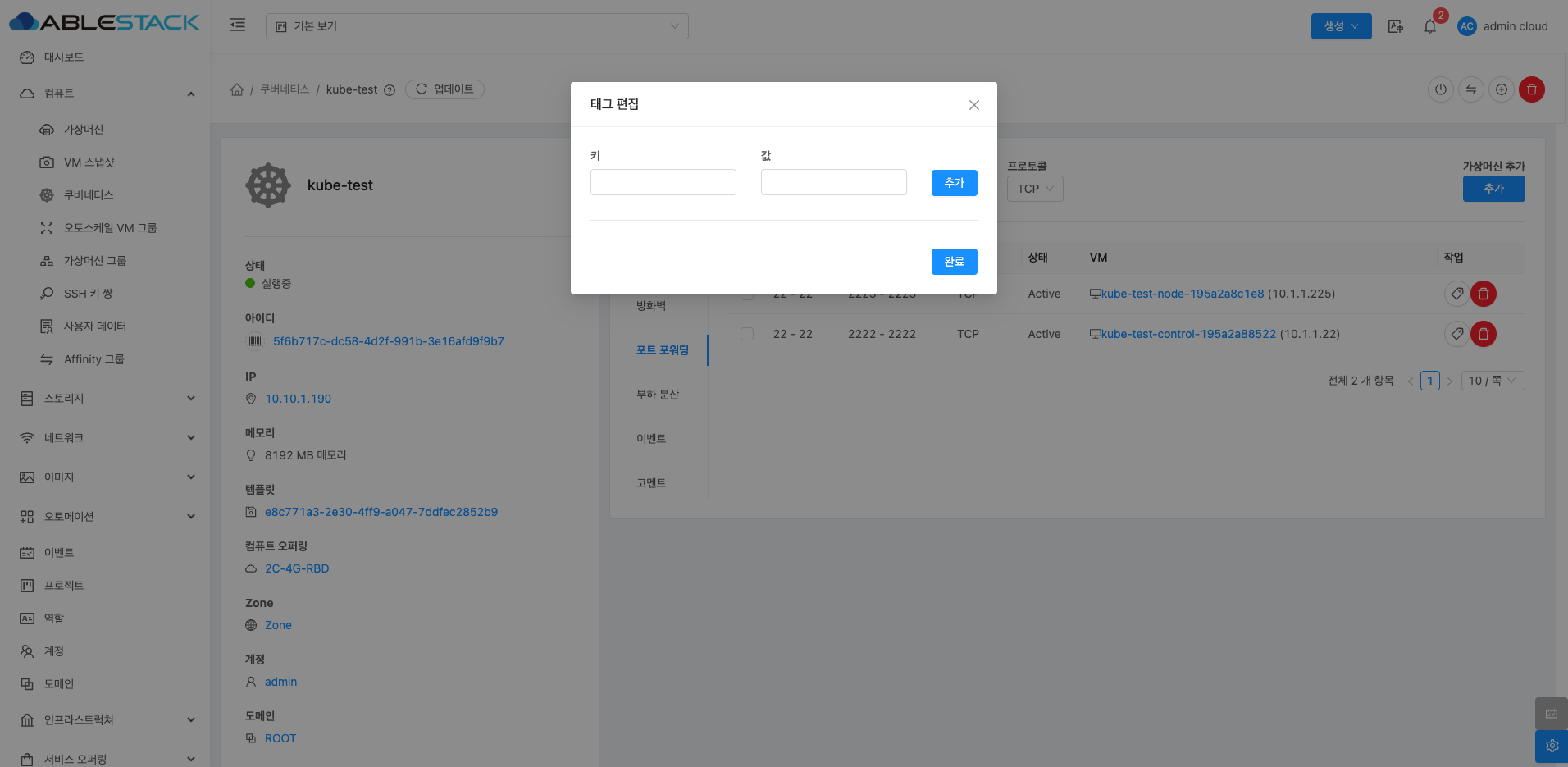1568x767 pixels.
Task: Click the blue settings gear icon
Action: 1552,746
